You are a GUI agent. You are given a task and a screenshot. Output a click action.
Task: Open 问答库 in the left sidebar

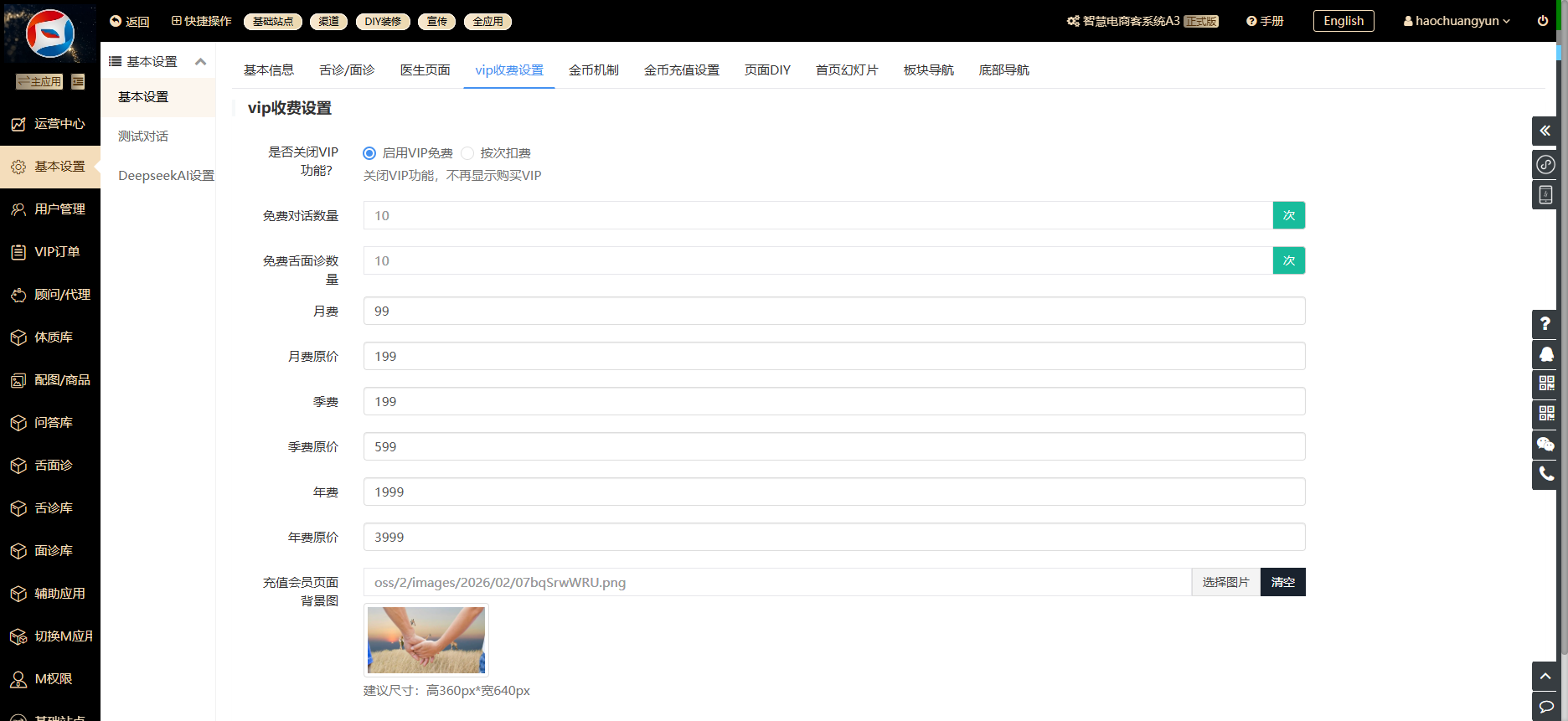(50, 423)
